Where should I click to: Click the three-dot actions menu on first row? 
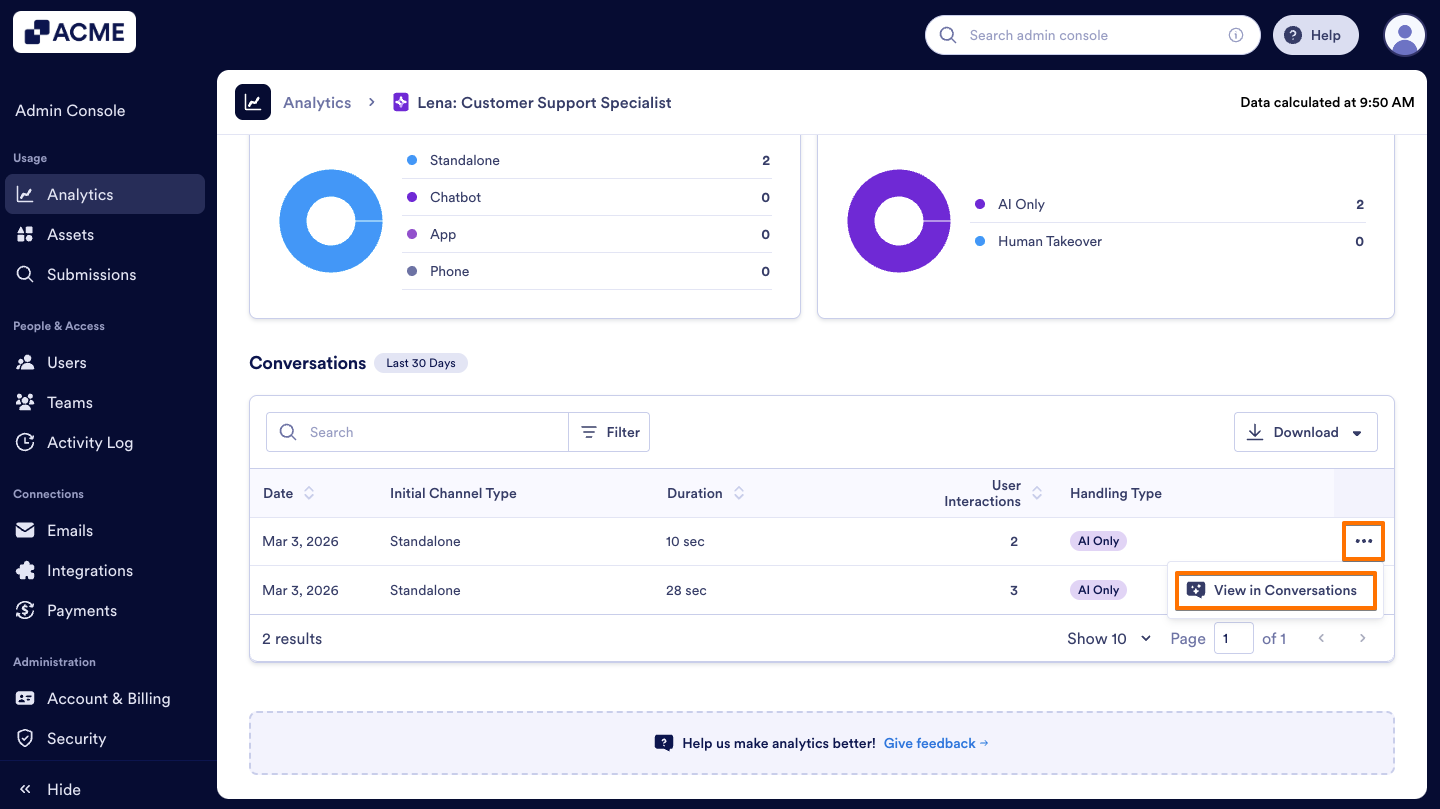pos(1363,540)
